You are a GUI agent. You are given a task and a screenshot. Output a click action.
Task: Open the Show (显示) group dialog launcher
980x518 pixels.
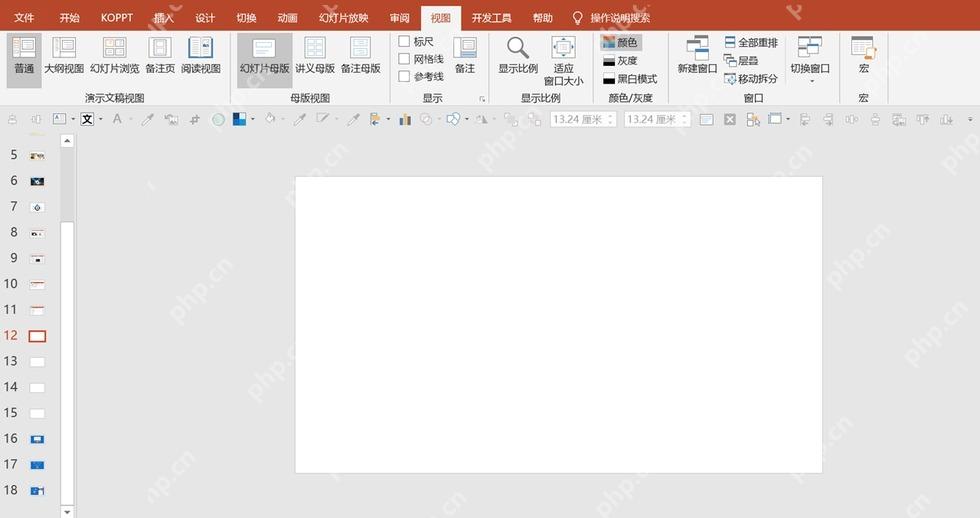482,99
